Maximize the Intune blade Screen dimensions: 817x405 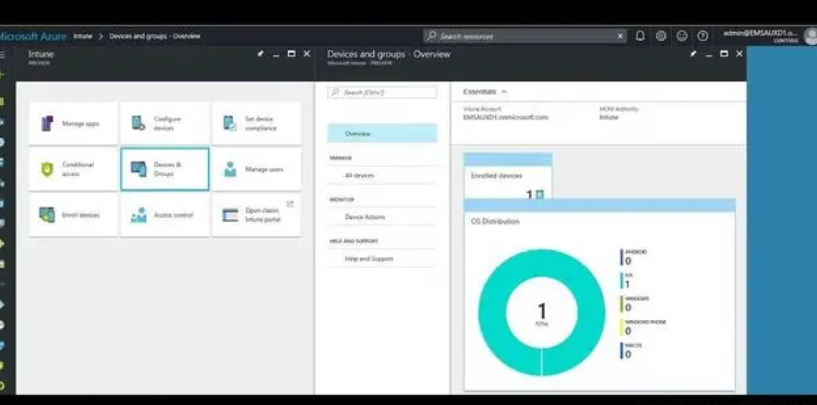(x=291, y=54)
